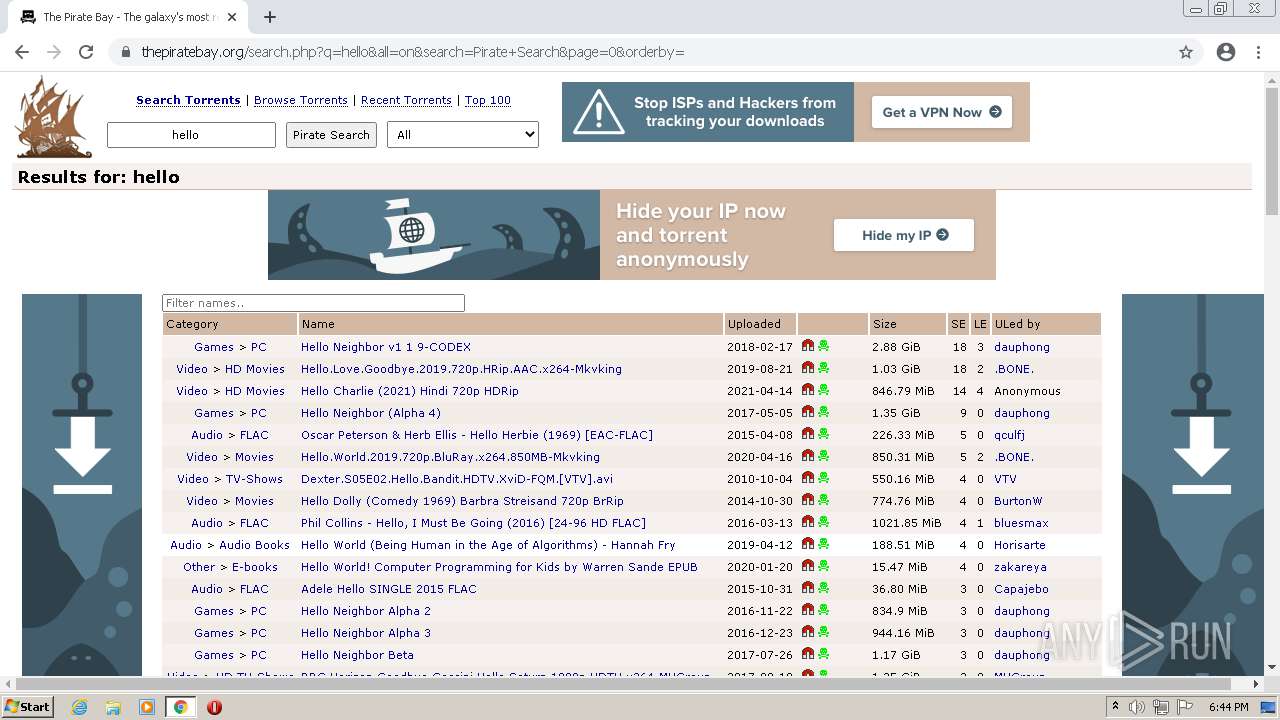Open magnet link for Phil Collins Hello row
This screenshot has width=1280, height=720.
(808, 522)
